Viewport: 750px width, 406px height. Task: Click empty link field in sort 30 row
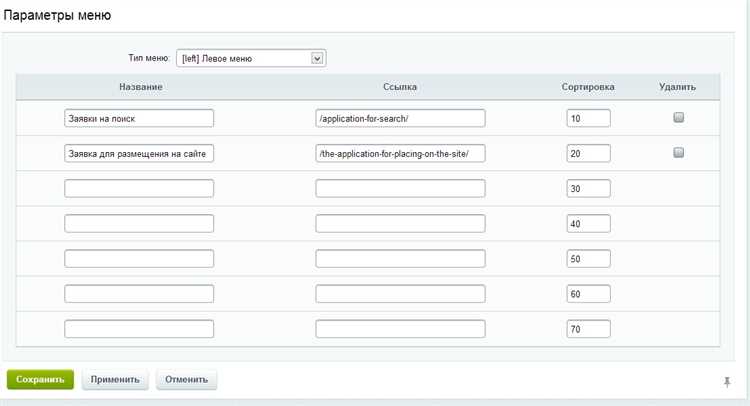click(x=400, y=188)
